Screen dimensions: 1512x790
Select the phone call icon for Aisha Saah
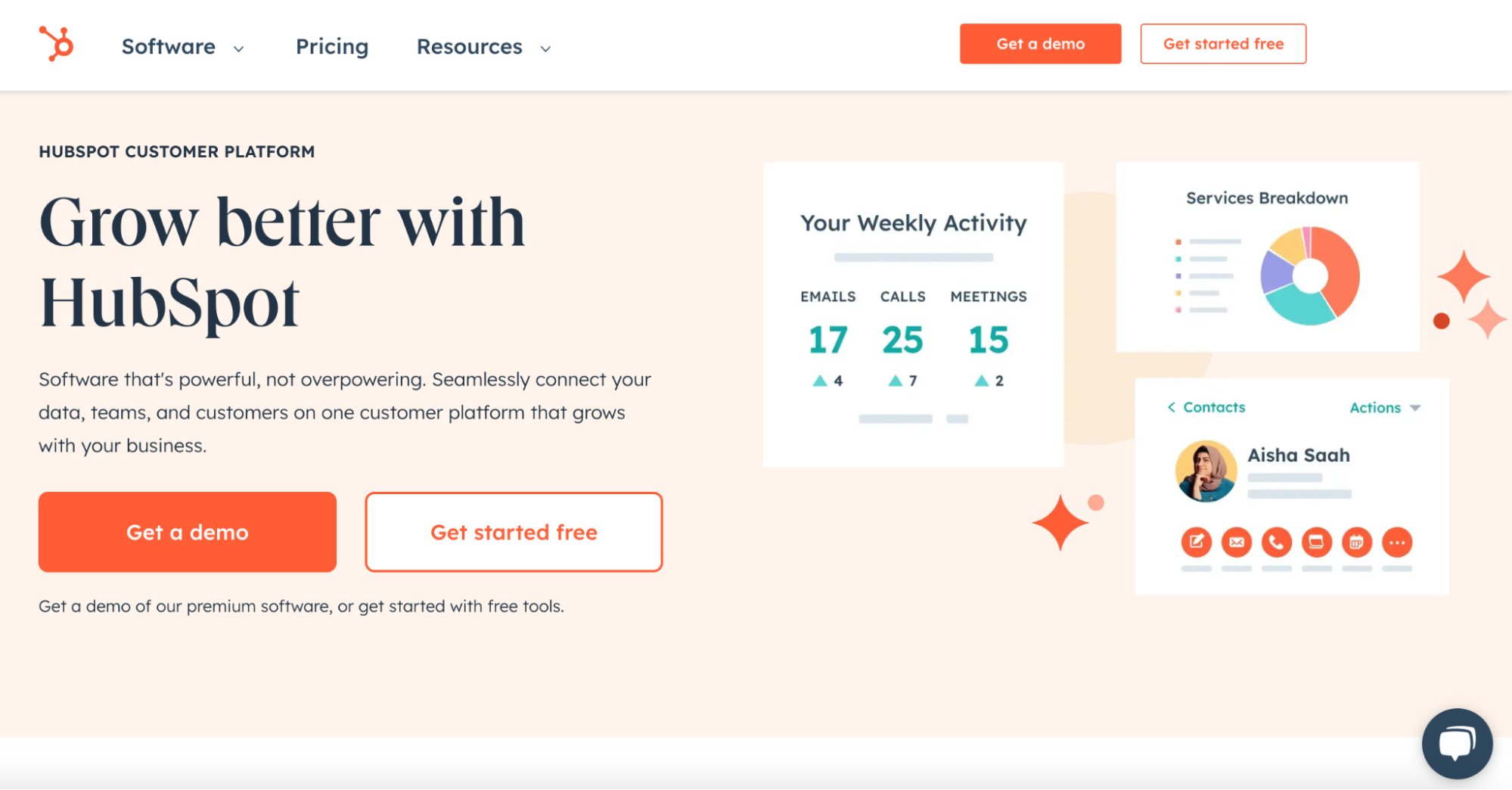pos(1276,543)
